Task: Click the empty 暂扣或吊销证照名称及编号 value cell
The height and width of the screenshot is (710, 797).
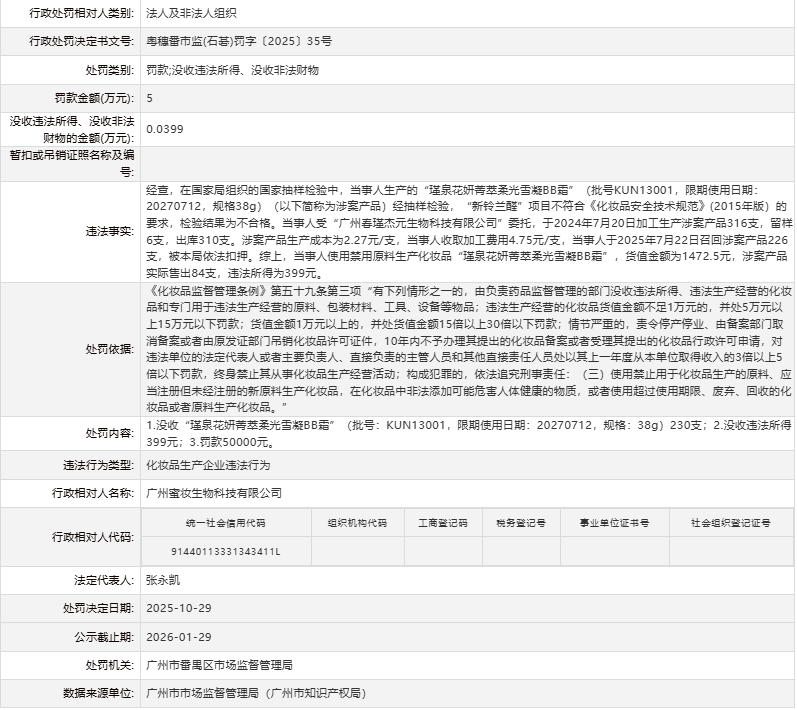Action: [x=466, y=163]
